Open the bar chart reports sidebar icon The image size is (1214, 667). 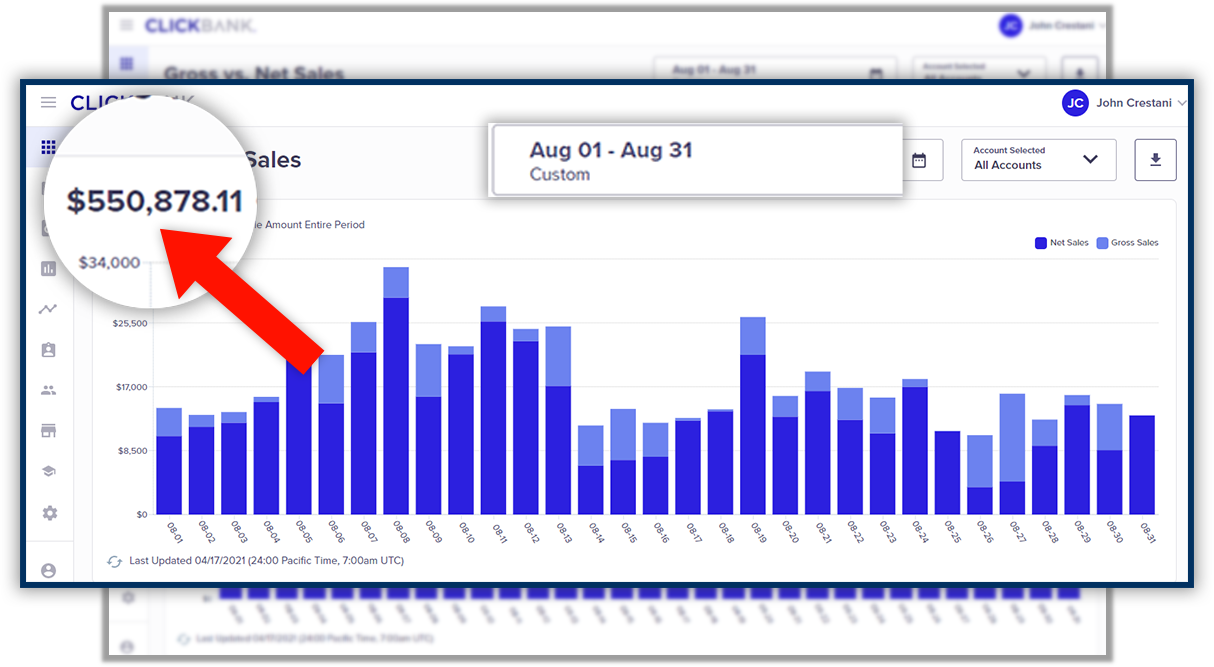[x=48, y=268]
